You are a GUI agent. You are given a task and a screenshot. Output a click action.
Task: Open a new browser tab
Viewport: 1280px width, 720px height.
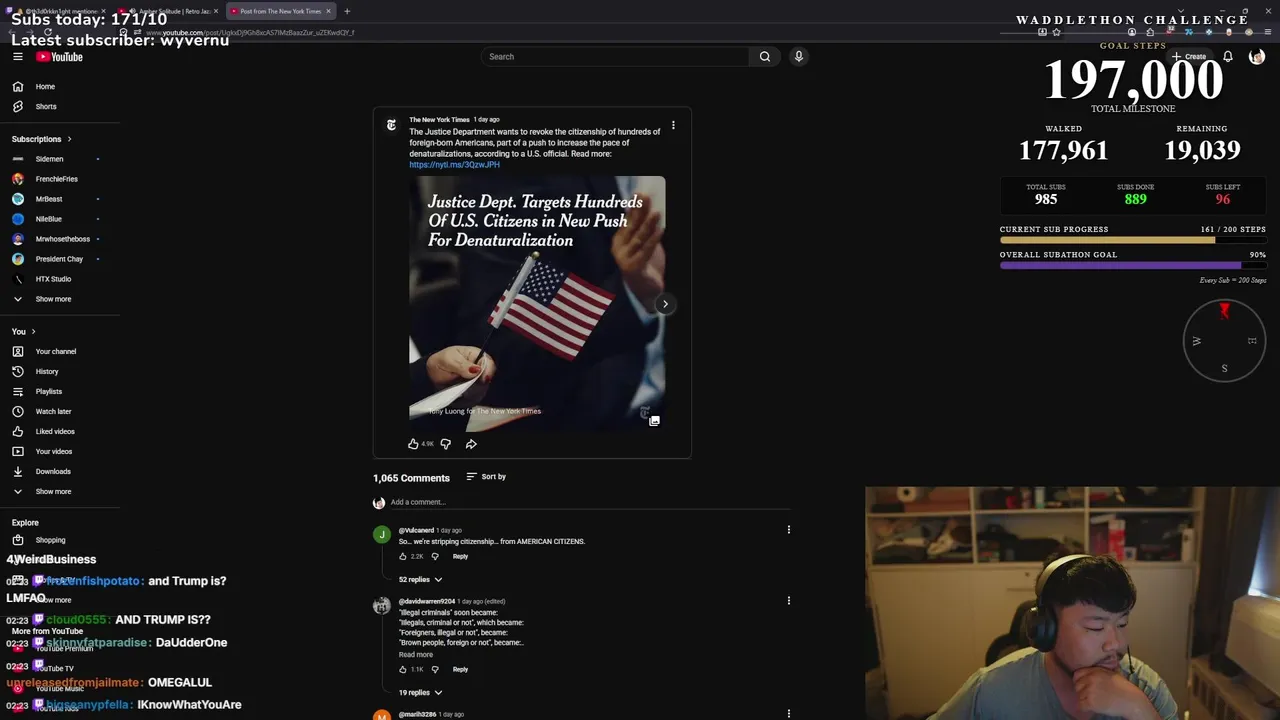[x=347, y=11]
